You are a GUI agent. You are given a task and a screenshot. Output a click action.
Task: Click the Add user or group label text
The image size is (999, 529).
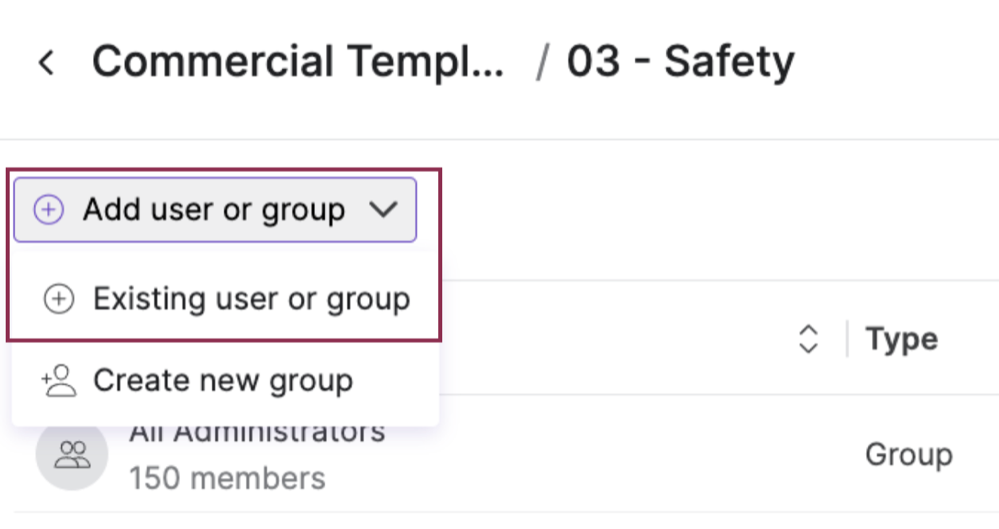click(214, 210)
